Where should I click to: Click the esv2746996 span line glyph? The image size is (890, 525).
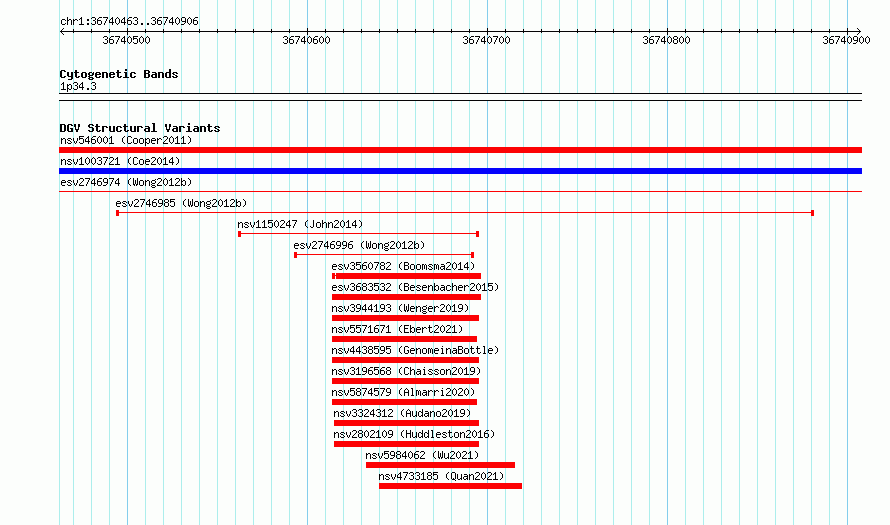pyautogui.click(x=384, y=255)
